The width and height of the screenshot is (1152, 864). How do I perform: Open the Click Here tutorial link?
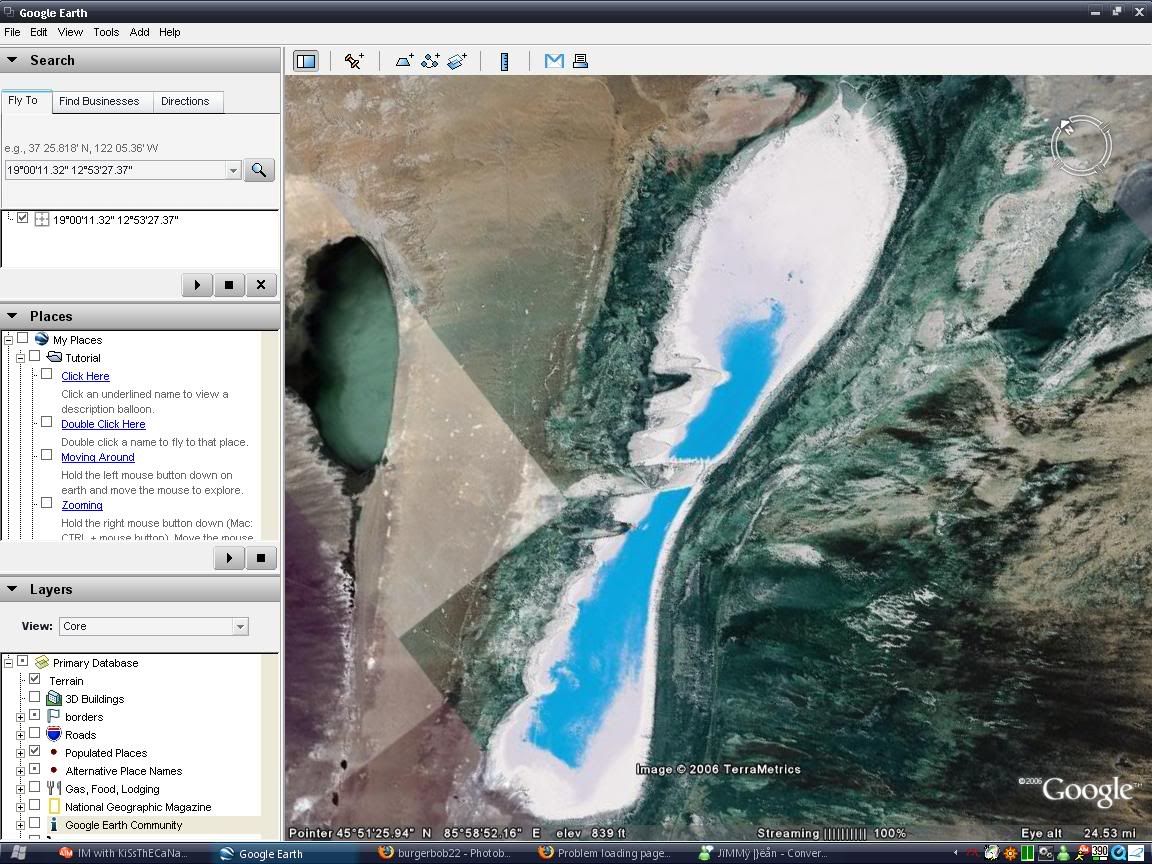tap(85, 376)
